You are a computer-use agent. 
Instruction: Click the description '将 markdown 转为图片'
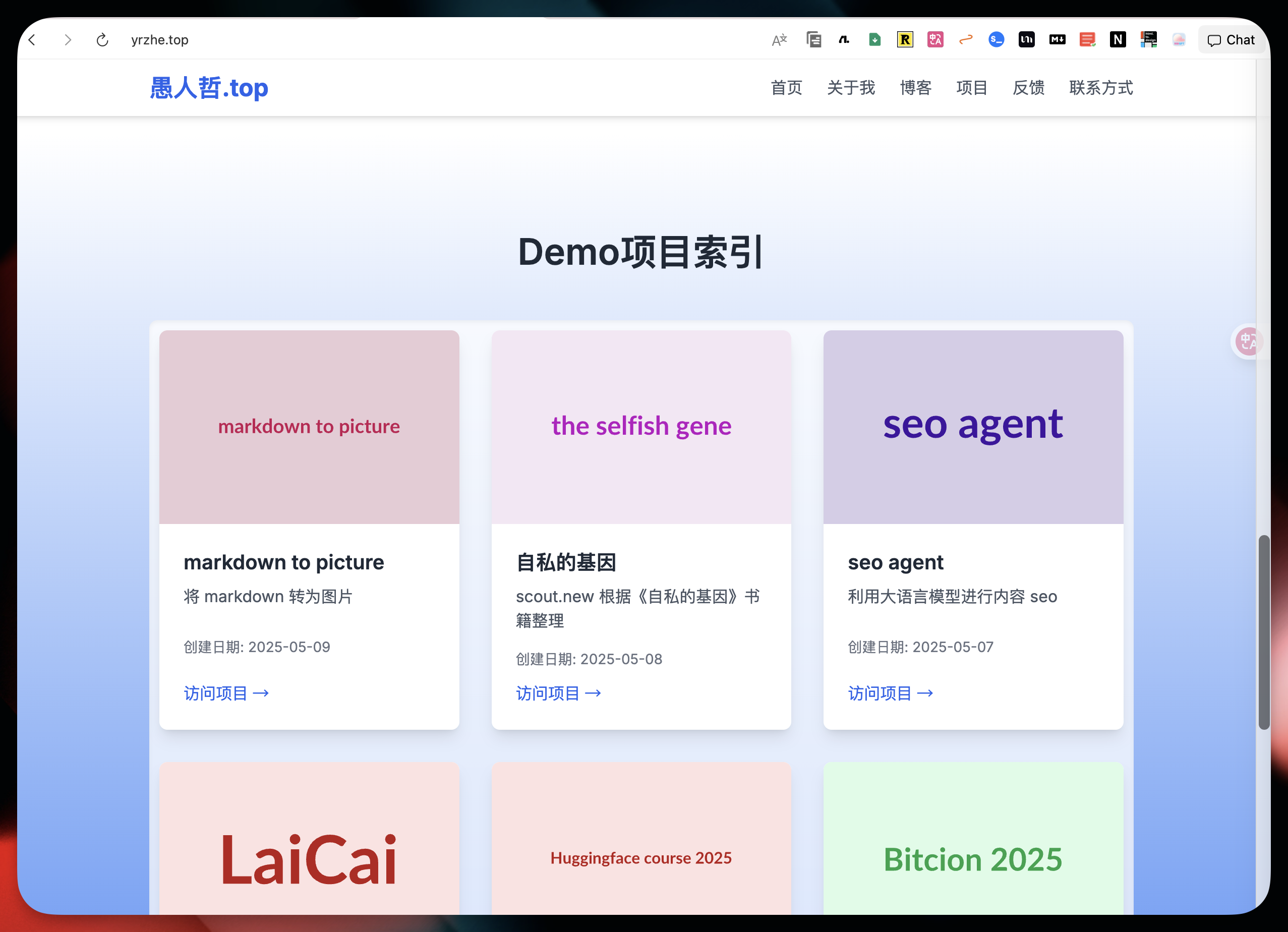point(268,596)
